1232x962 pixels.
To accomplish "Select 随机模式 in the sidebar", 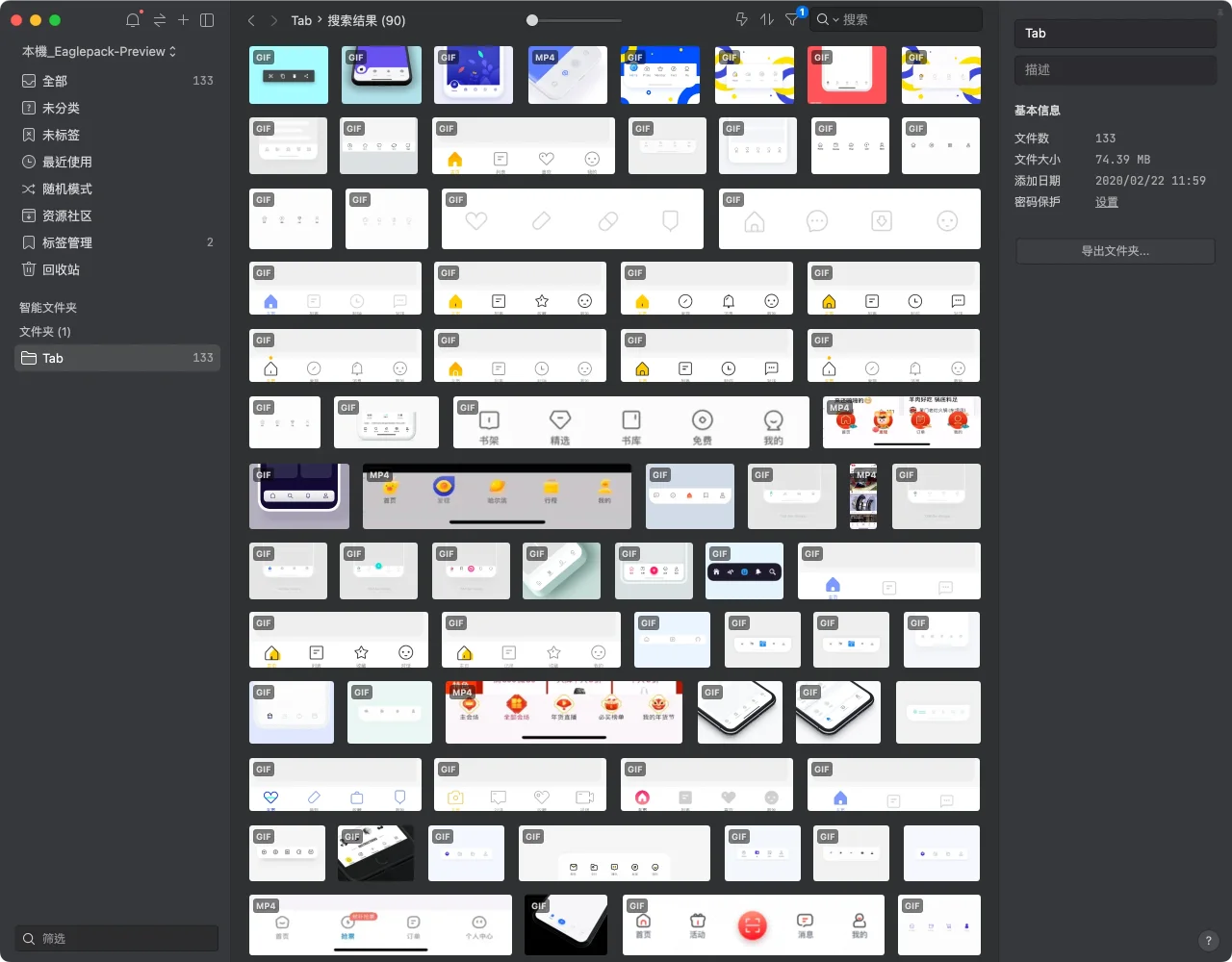I will point(67,189).
